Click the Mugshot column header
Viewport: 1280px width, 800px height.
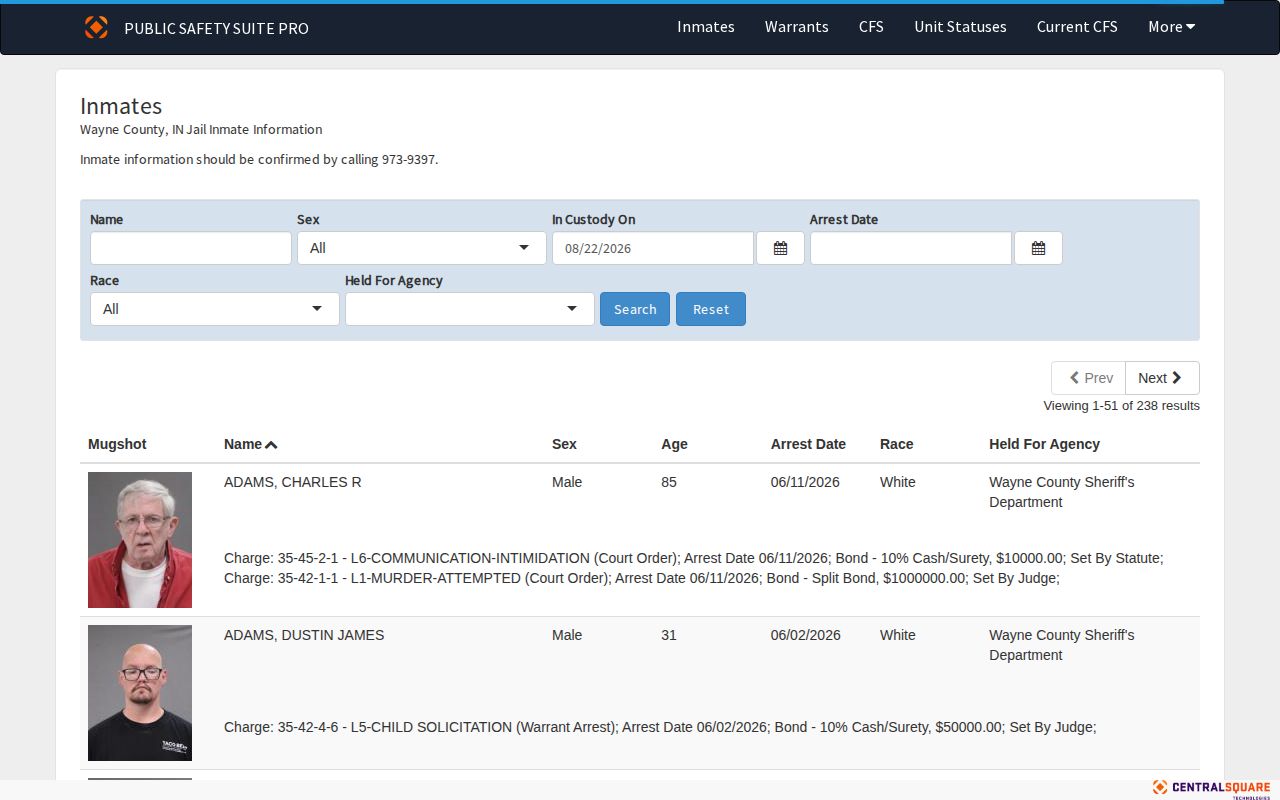117,444
